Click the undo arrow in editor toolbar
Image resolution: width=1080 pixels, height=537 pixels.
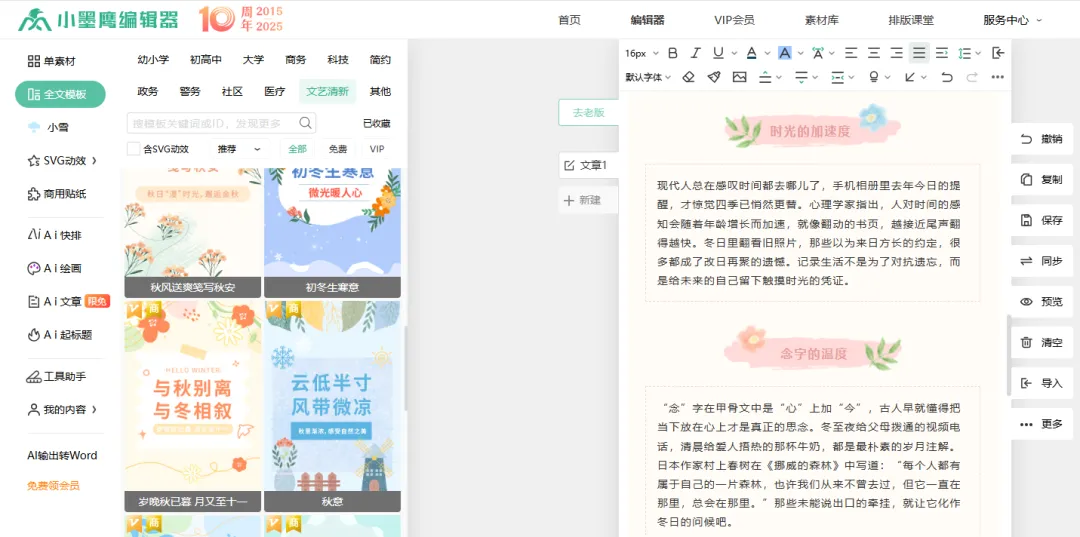[x=947, y=77]
